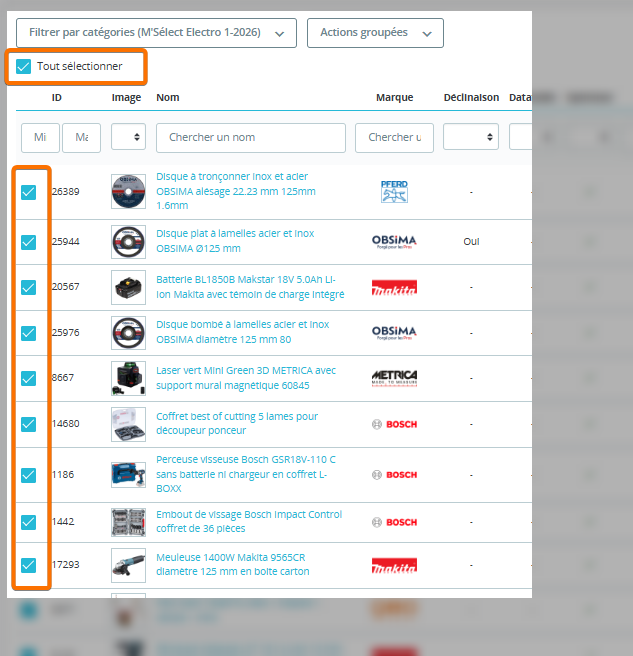Screen dimensions: 633x656
Task: Click the Image column header
Action: pos(126,97)
